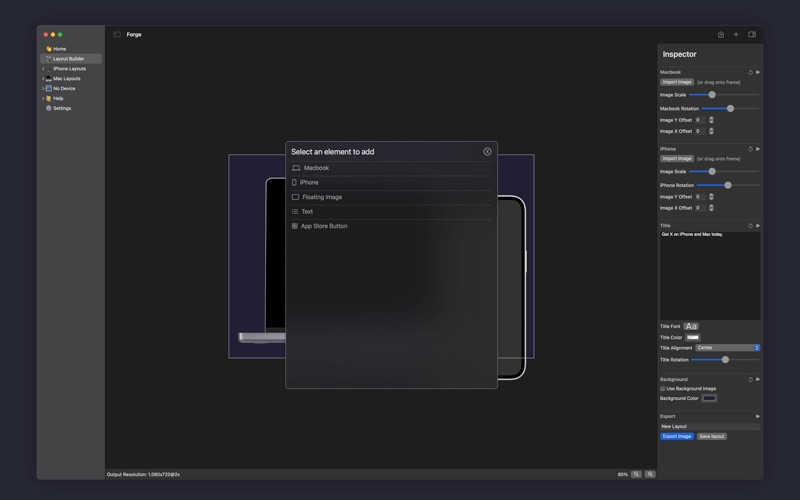Expand iPhone Layouts in the sidebar
Screen dimensions: 800x500
43,69
